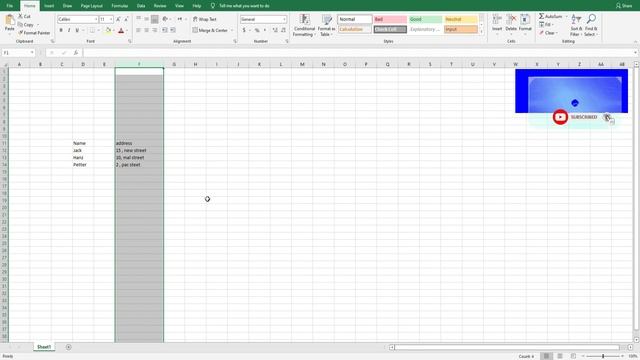Click the Decrease Font Size icon
The image size is (640, 360).
pos(126,19)
